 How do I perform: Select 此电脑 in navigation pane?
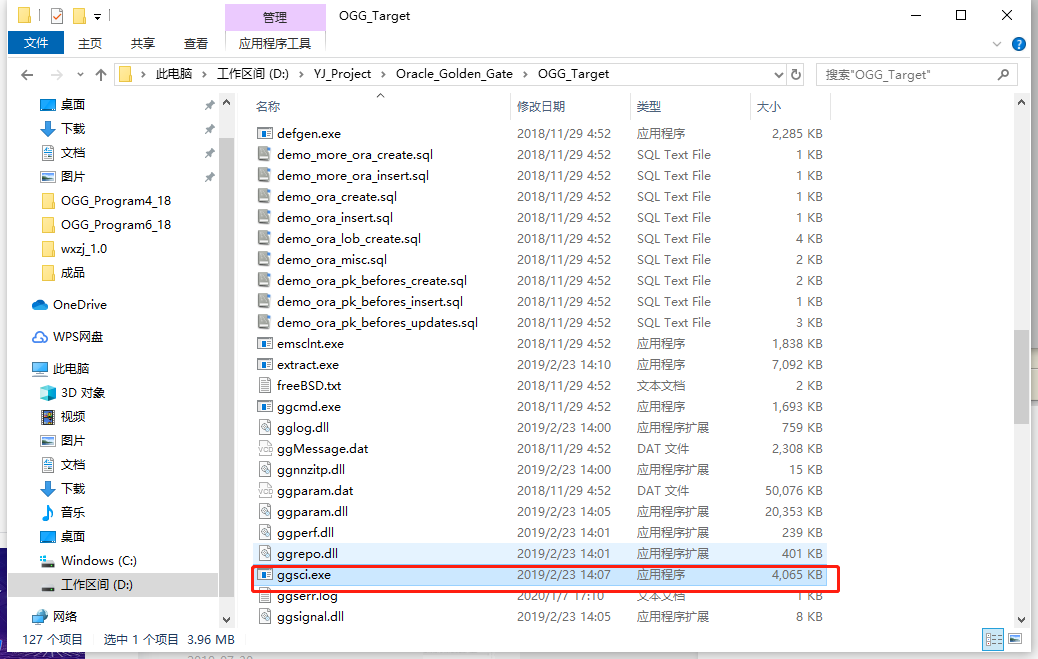pyautogui.click(x=70, y=369)
